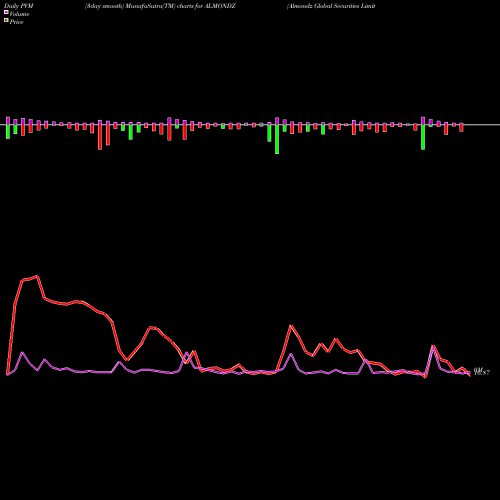Click the tallest green volume bar mid-chart
The height and width of the screenshot is (500, 500).
click(277, 139)
